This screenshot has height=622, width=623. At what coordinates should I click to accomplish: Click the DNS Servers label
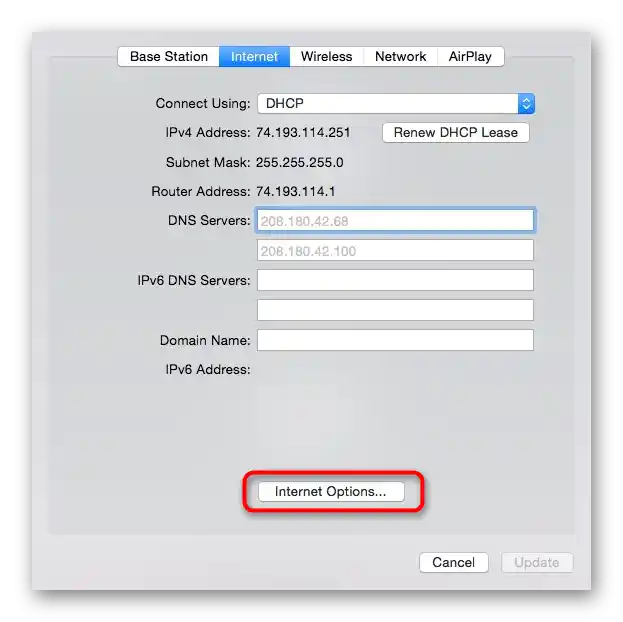[x=209, y=220]
